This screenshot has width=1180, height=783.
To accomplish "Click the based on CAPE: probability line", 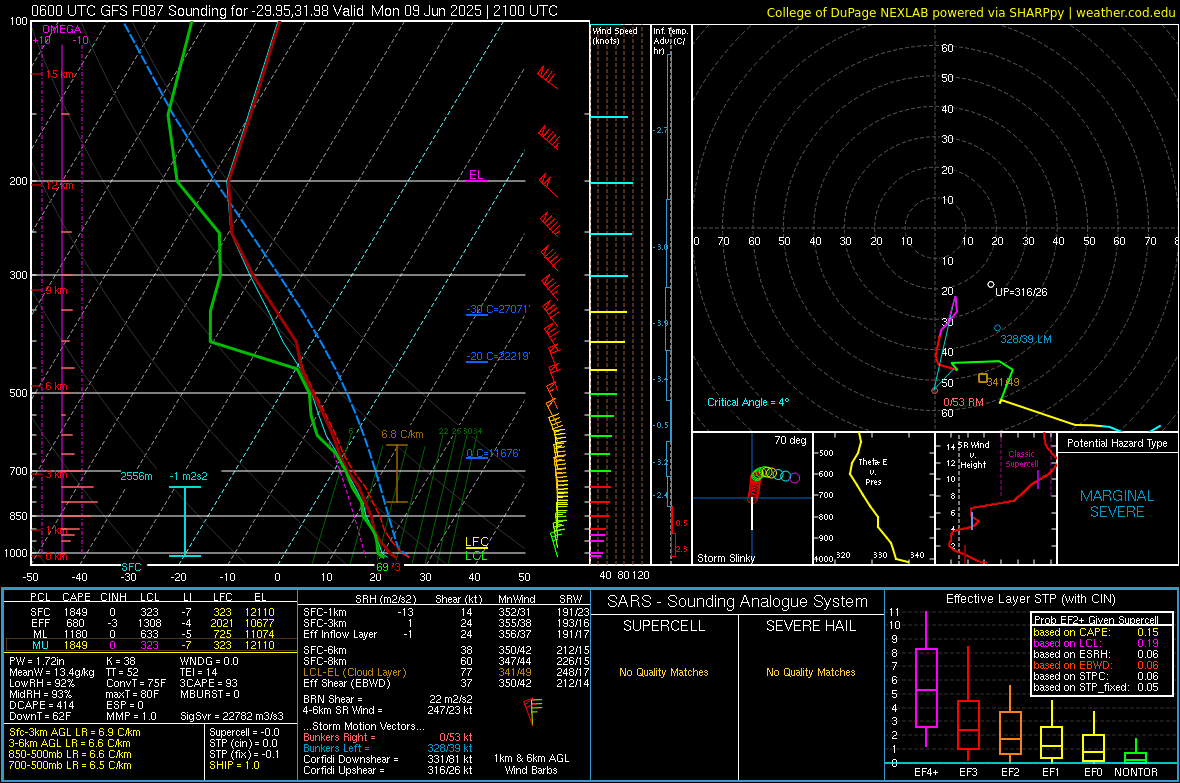I will click(x=1096, y=632).
